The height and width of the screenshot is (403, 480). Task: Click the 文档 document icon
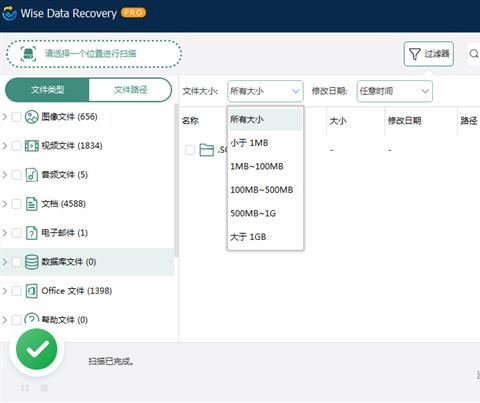point(32,204)
